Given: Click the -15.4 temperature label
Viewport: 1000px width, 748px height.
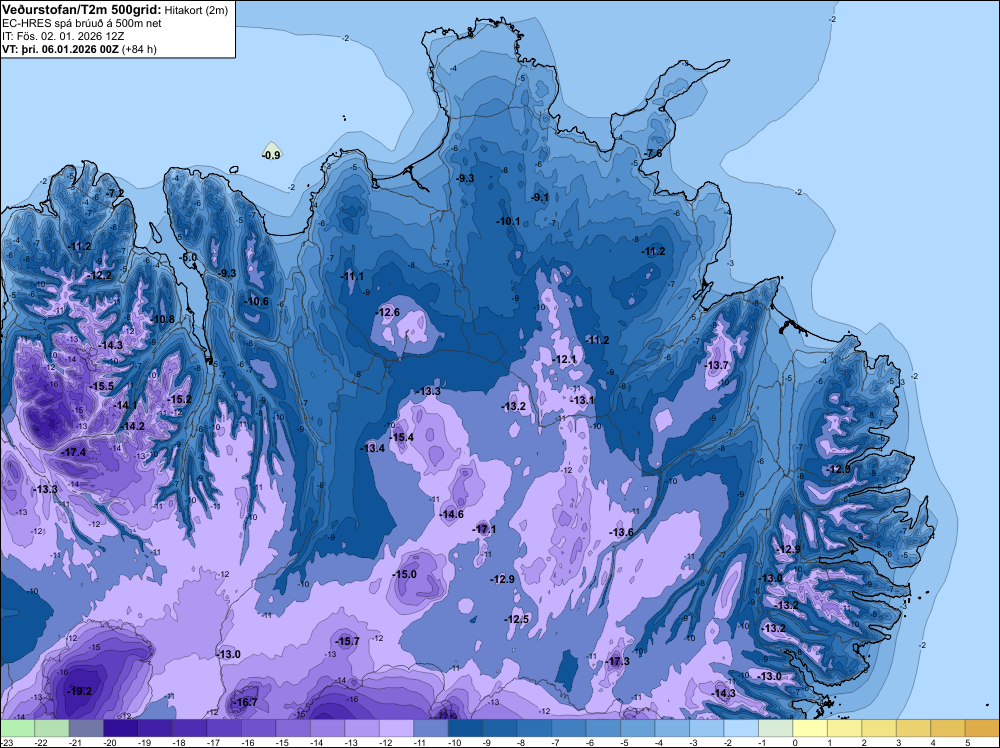Looking at the screenshot, I should point(402,437).
